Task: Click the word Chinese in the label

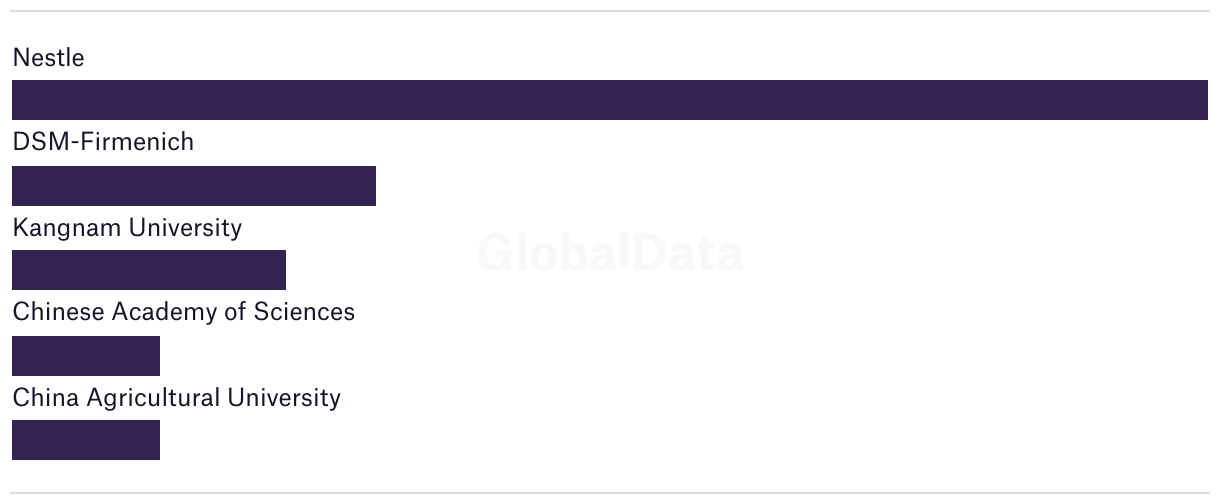Action: click(58, 312)
